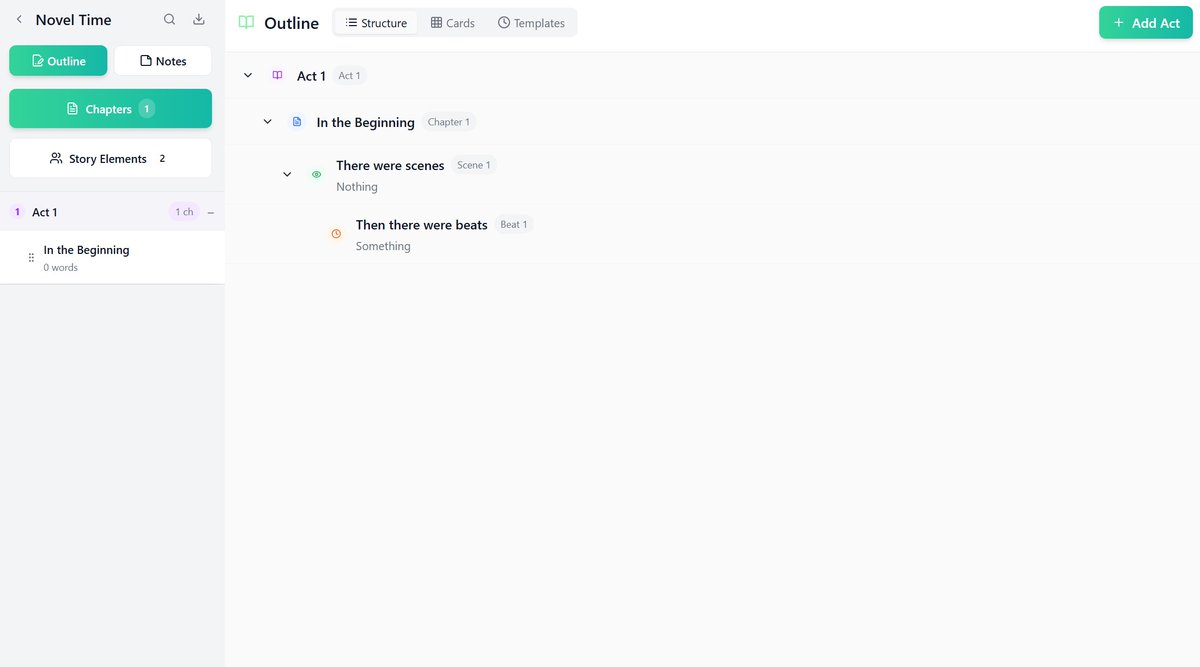Click the Nothing scene description

pos(357,187)
